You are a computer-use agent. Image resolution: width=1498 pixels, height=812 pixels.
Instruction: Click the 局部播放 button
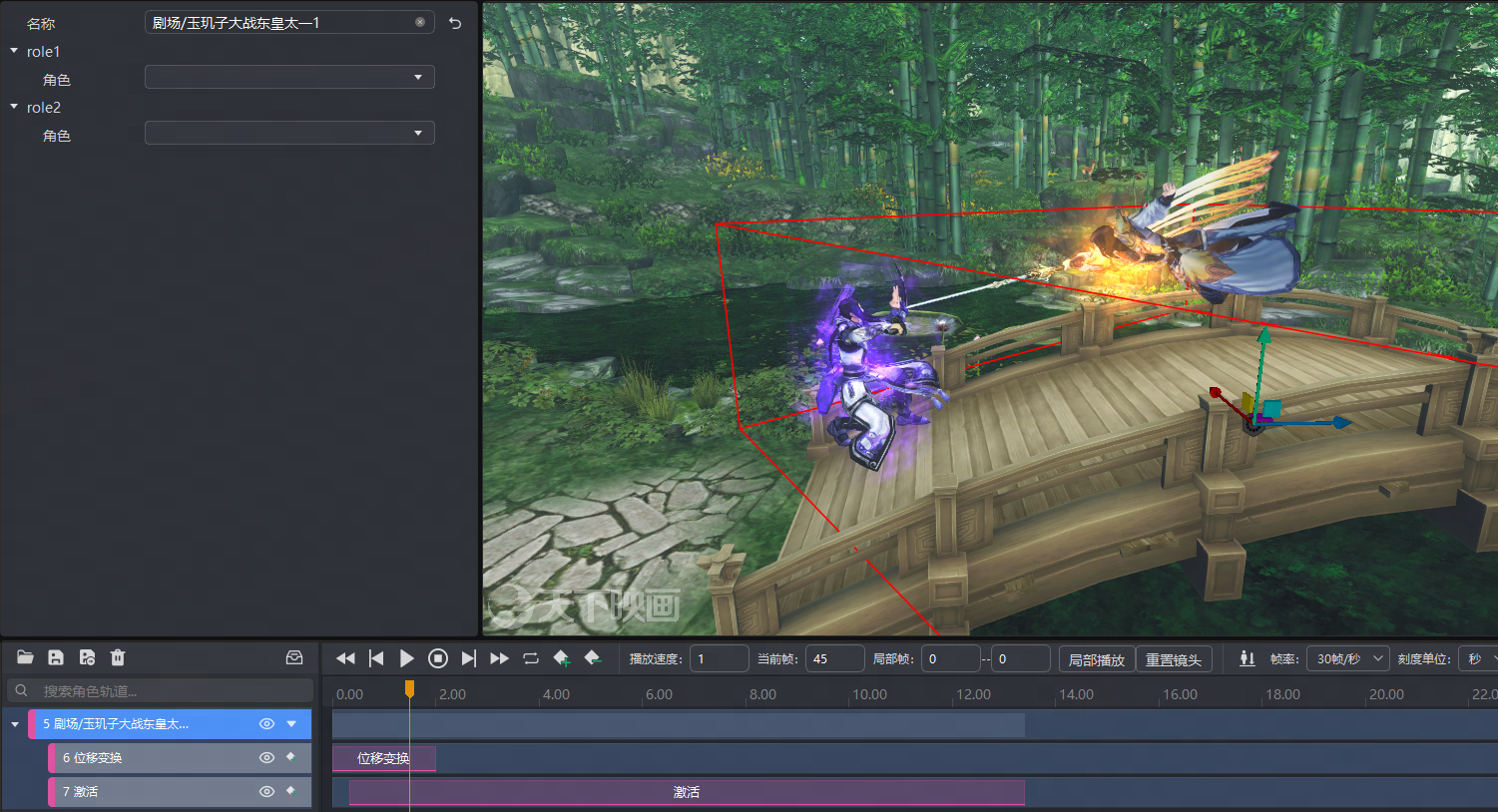pyautogui.click(x=1097, y=659)
